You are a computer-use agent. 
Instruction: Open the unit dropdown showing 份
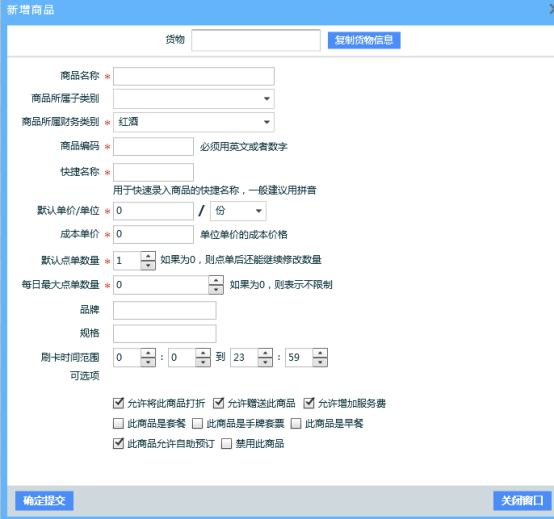[238, 211]
